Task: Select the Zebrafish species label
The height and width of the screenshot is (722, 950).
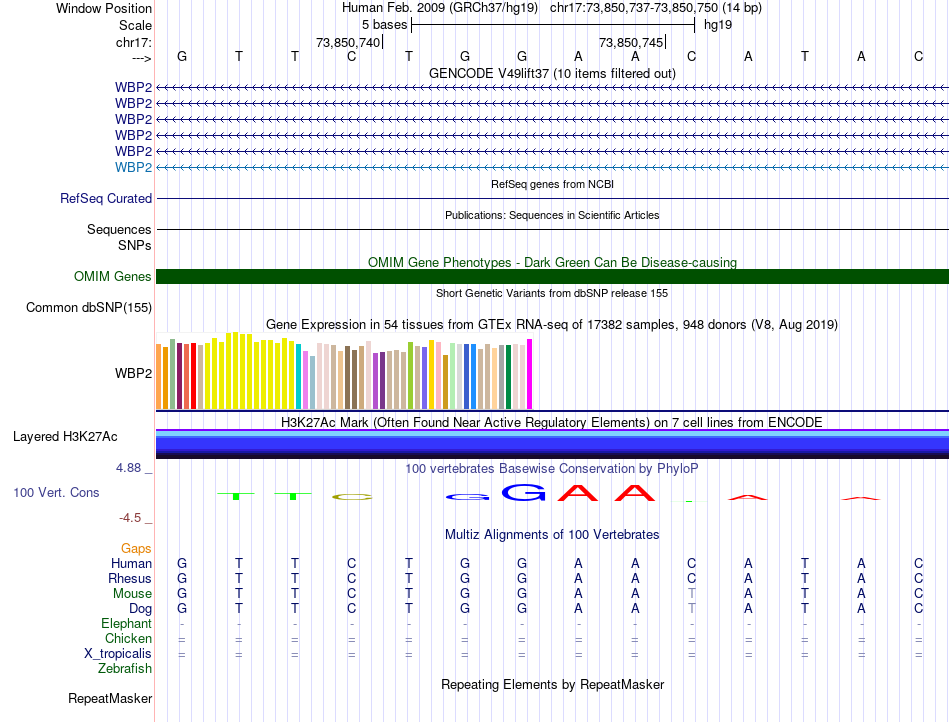Action: (x=125, y=669)
